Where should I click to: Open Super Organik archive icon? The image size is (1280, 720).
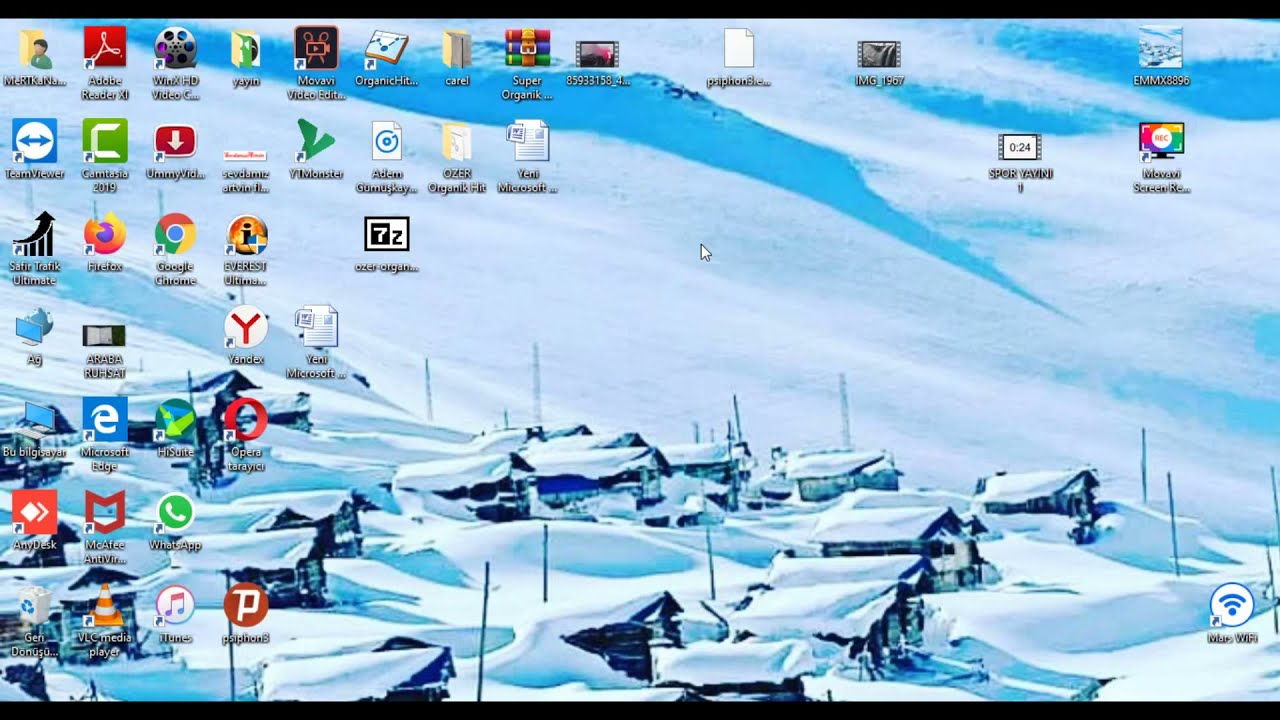pos(527,48)
